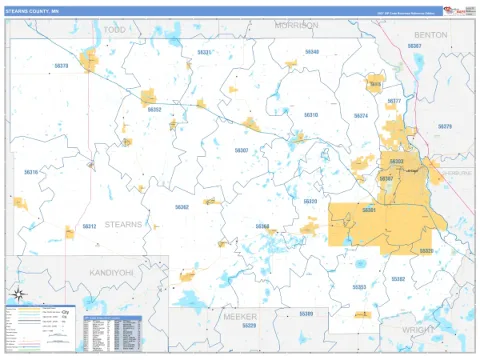Screen dimensions: 480x360
Task: Click ZIP code label 56387
Action: [386, 179]
